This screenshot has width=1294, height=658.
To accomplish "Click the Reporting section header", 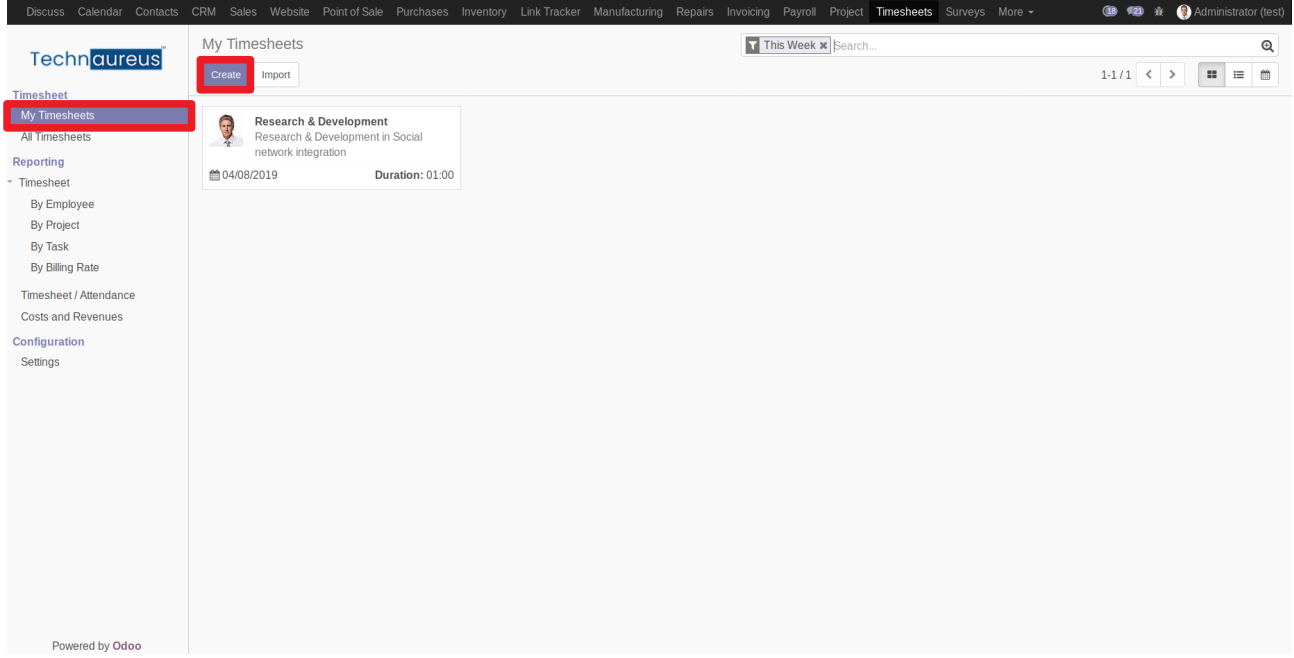I will click(x=38, y=162).
